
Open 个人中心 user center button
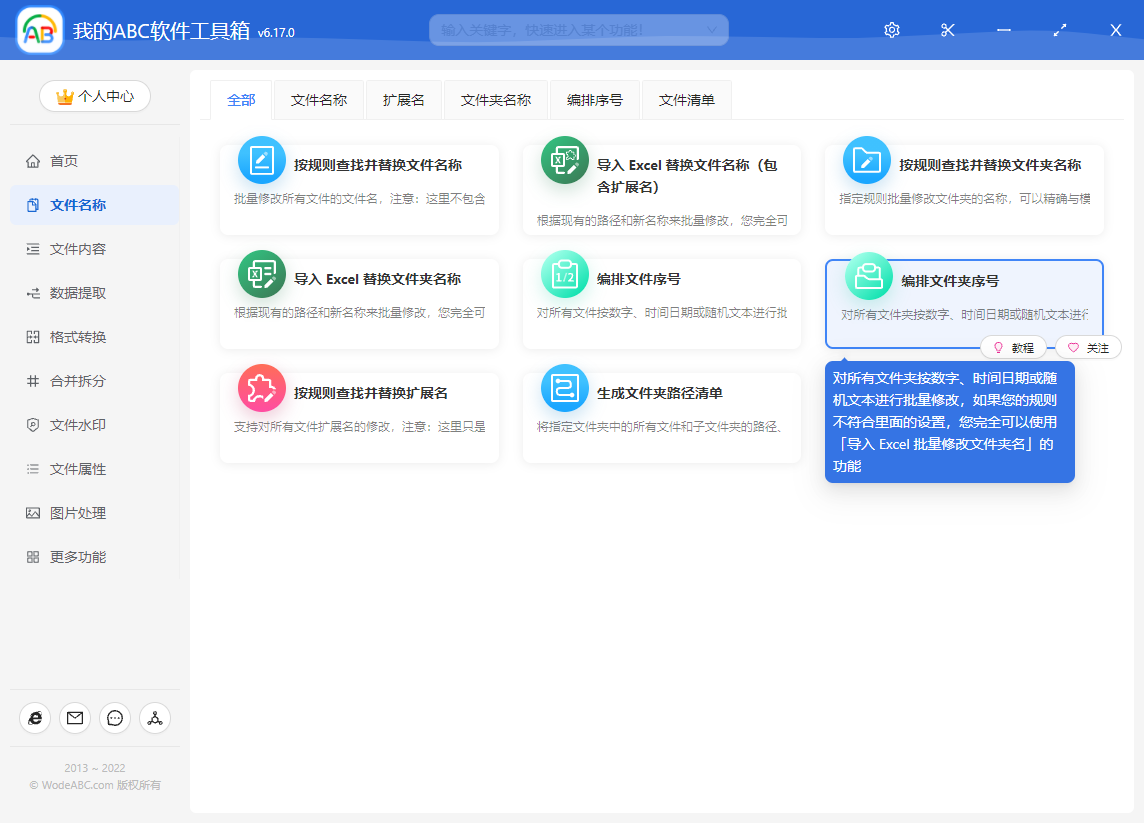pyautogui.click(x=95, y=96)
